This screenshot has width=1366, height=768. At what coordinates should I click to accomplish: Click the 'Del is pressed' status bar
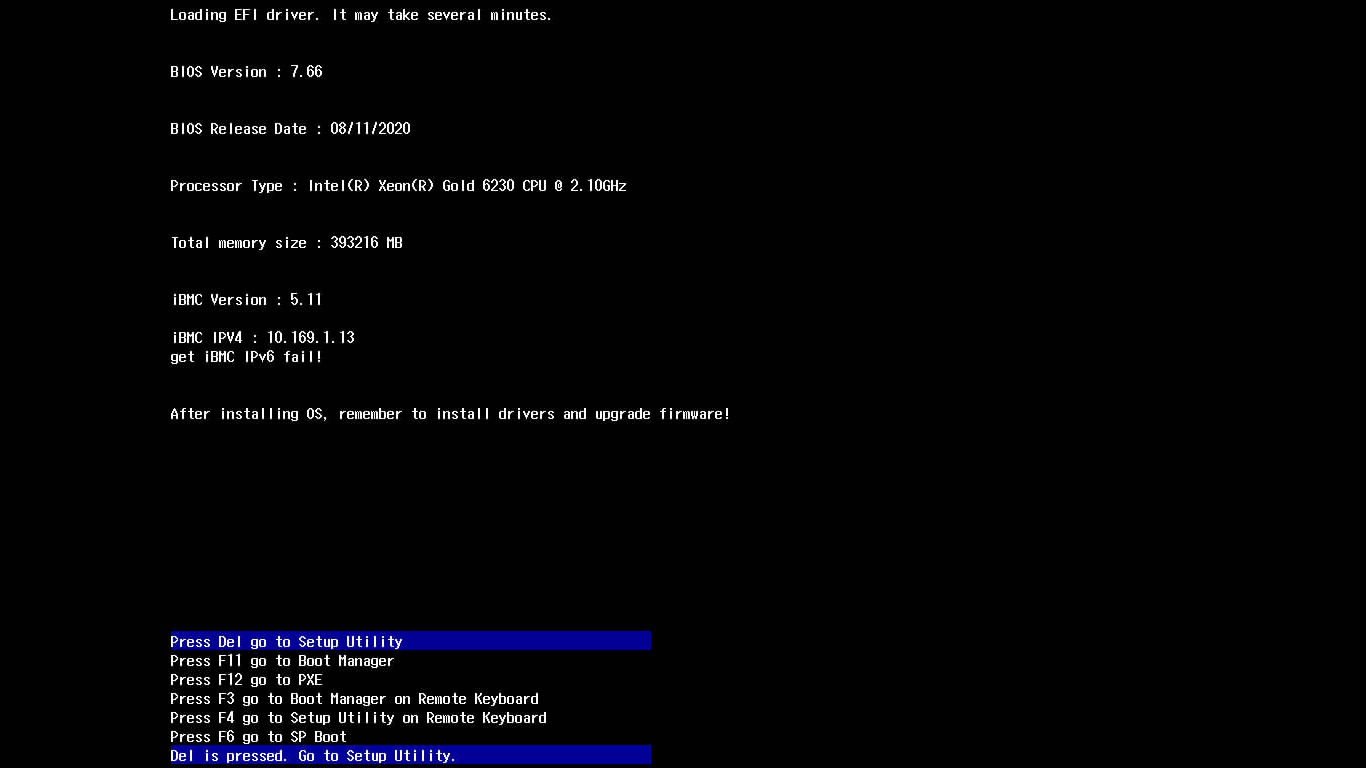[x=313, y=756]
